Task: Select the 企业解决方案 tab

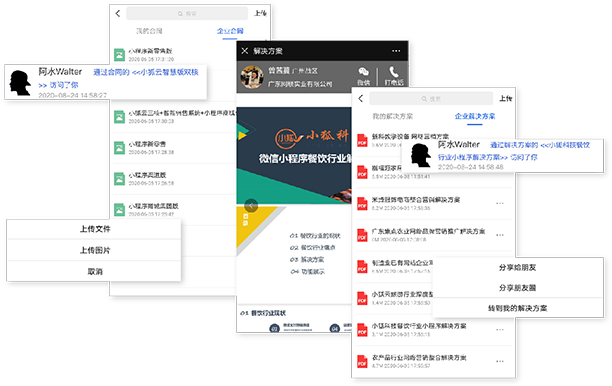Action: (475, 116)
